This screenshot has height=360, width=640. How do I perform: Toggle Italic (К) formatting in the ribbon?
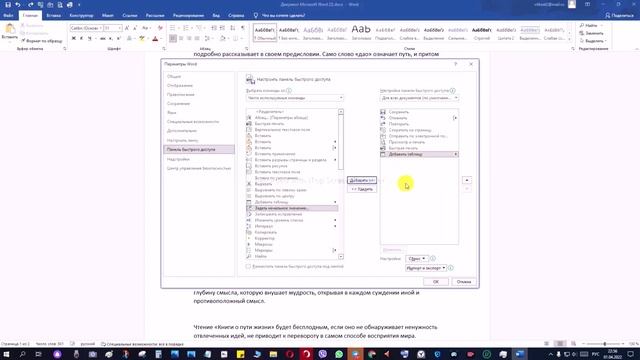[82, 38]
